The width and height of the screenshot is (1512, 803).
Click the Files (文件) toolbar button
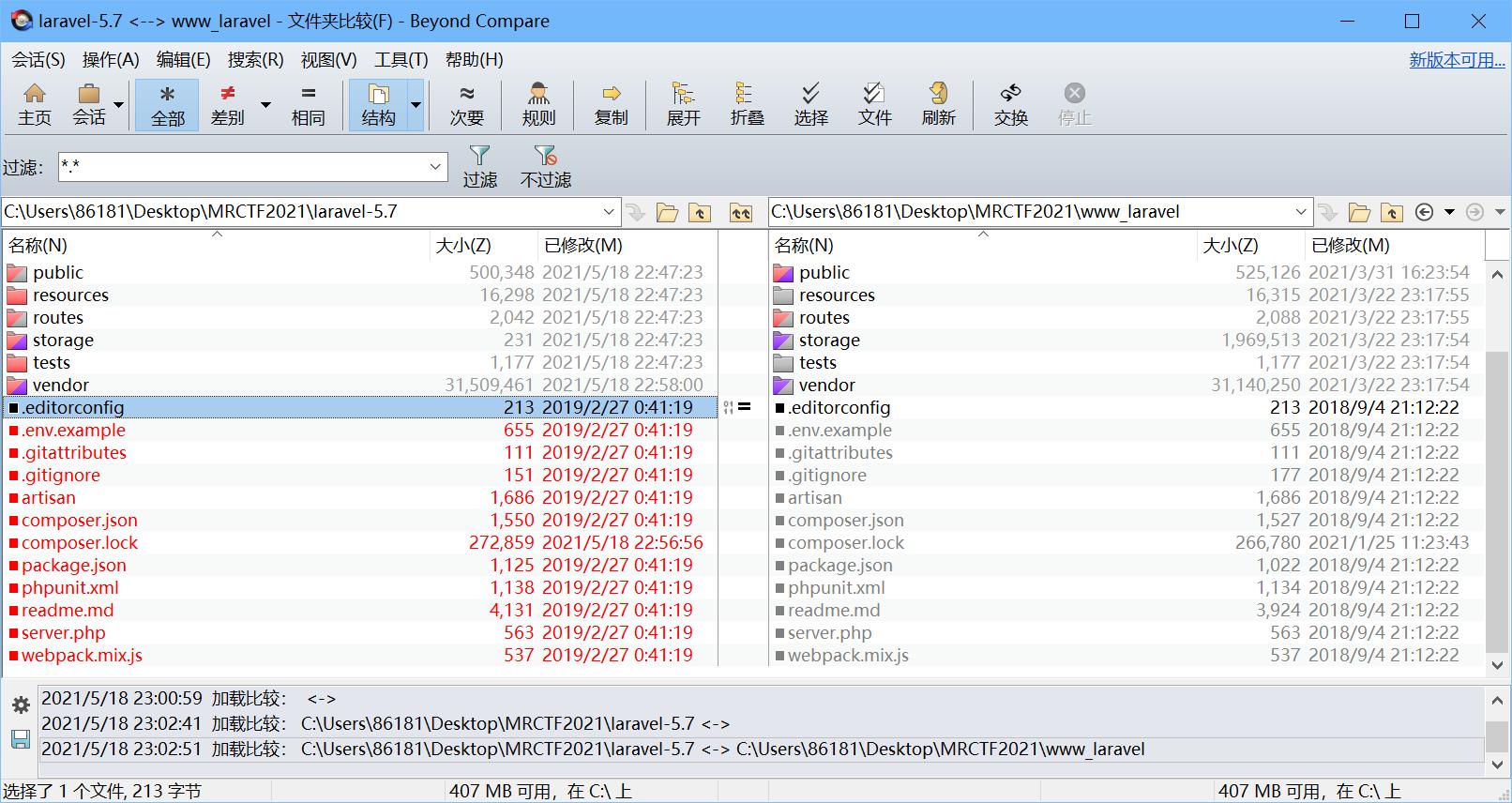tap(874, 104)
